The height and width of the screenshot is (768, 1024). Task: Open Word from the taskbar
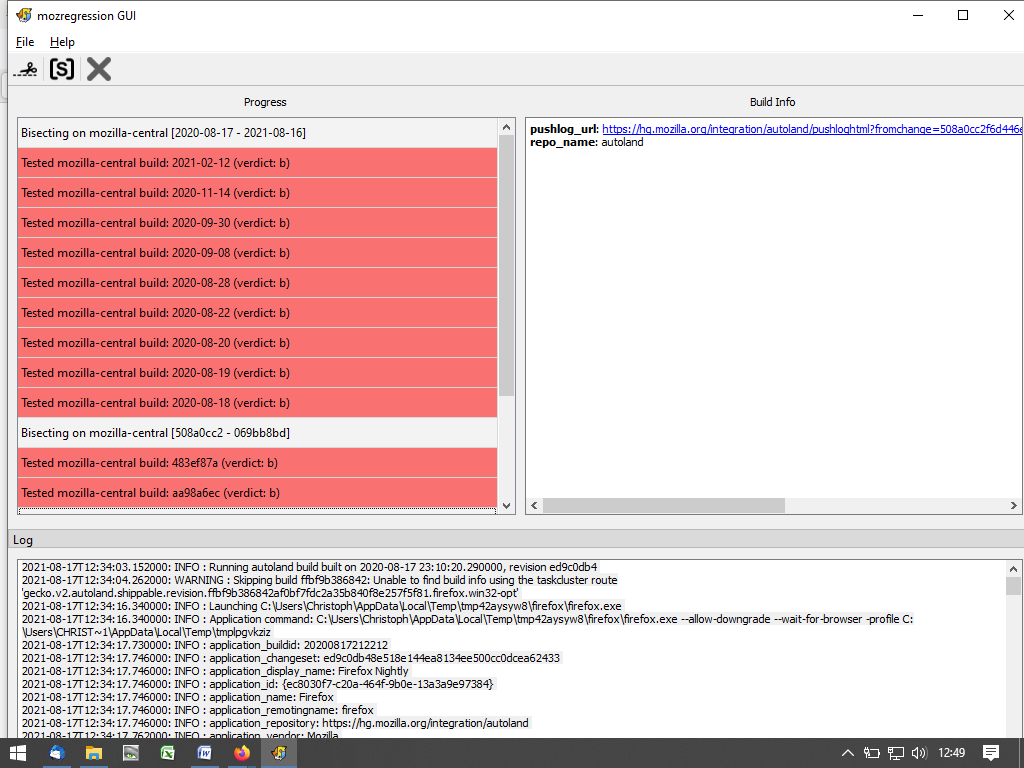(205, 753)
